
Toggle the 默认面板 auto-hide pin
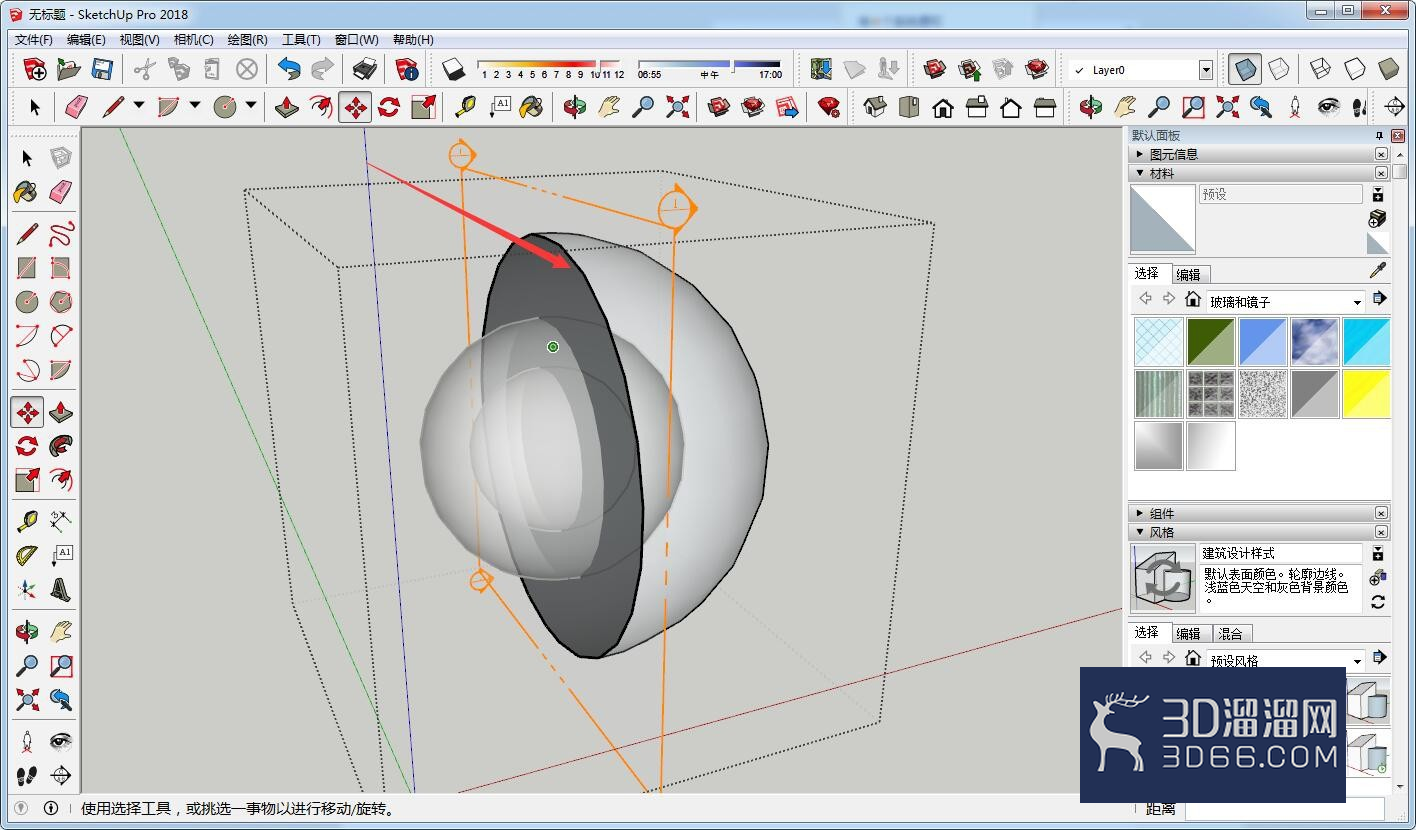click(x=1380, y=136)
